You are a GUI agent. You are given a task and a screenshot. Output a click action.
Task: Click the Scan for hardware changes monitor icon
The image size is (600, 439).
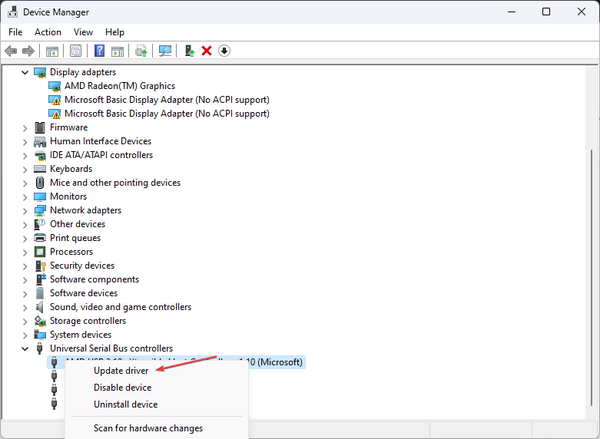point(165,51)
